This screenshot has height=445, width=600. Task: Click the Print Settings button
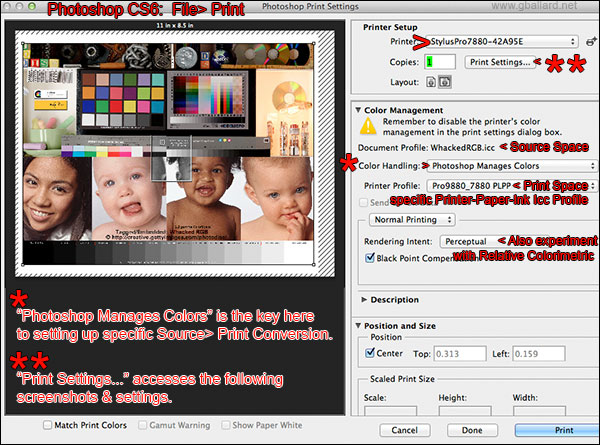500,62
